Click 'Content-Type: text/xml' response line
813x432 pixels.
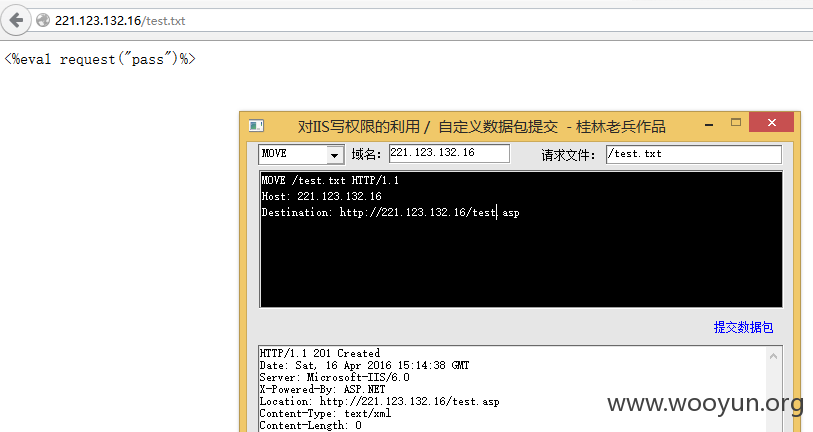[x=325, y=413]
